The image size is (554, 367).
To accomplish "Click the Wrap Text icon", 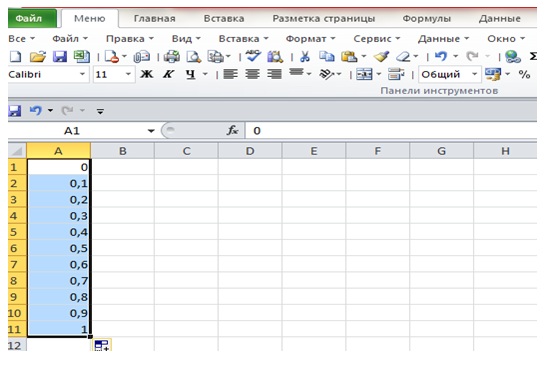I will [396, 74].
